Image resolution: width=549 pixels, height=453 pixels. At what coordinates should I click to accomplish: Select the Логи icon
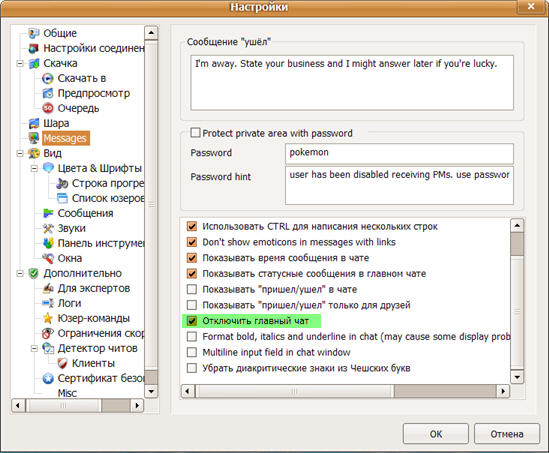pyautogui.click(x=48, y=303)
